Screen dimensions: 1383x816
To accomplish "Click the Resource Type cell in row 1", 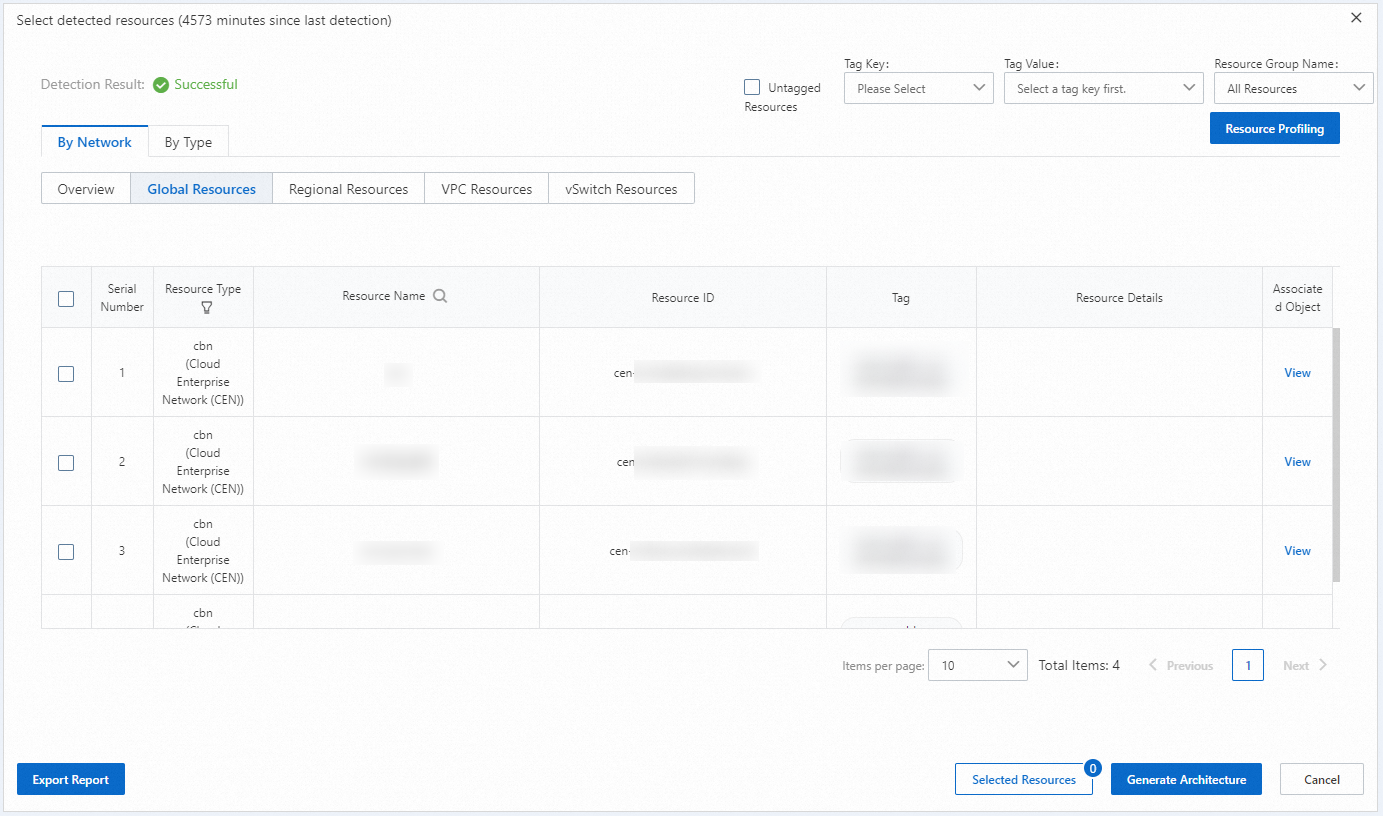I will (203, 373).
